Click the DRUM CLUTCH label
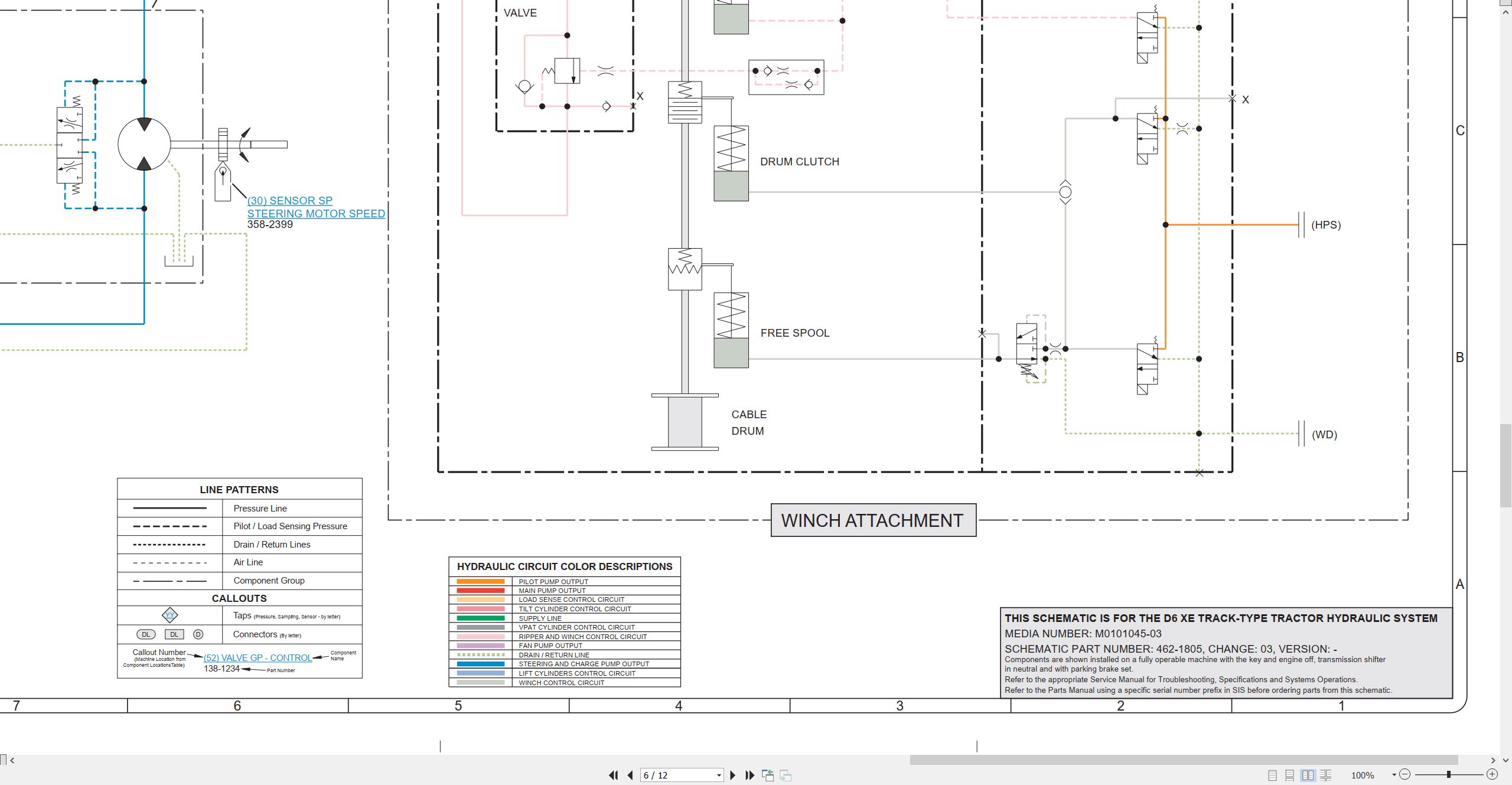This screenshot has height=785, width=1512. pyautogui.click(x=799, y=162)
